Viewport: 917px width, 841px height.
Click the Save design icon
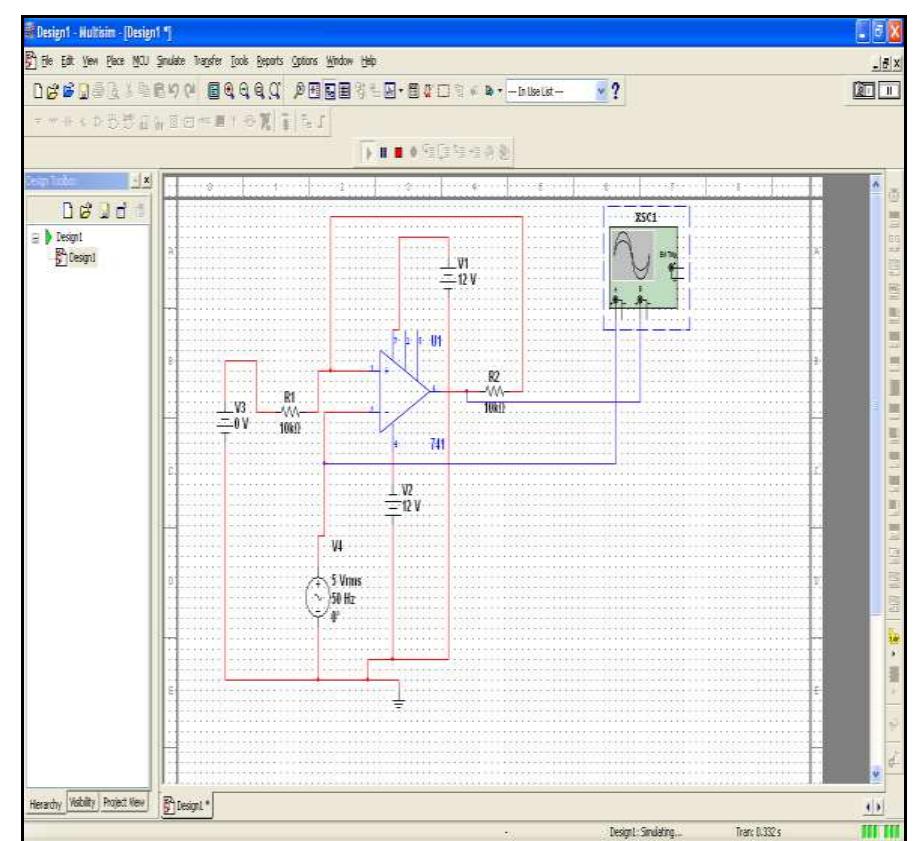click(82, 89)
